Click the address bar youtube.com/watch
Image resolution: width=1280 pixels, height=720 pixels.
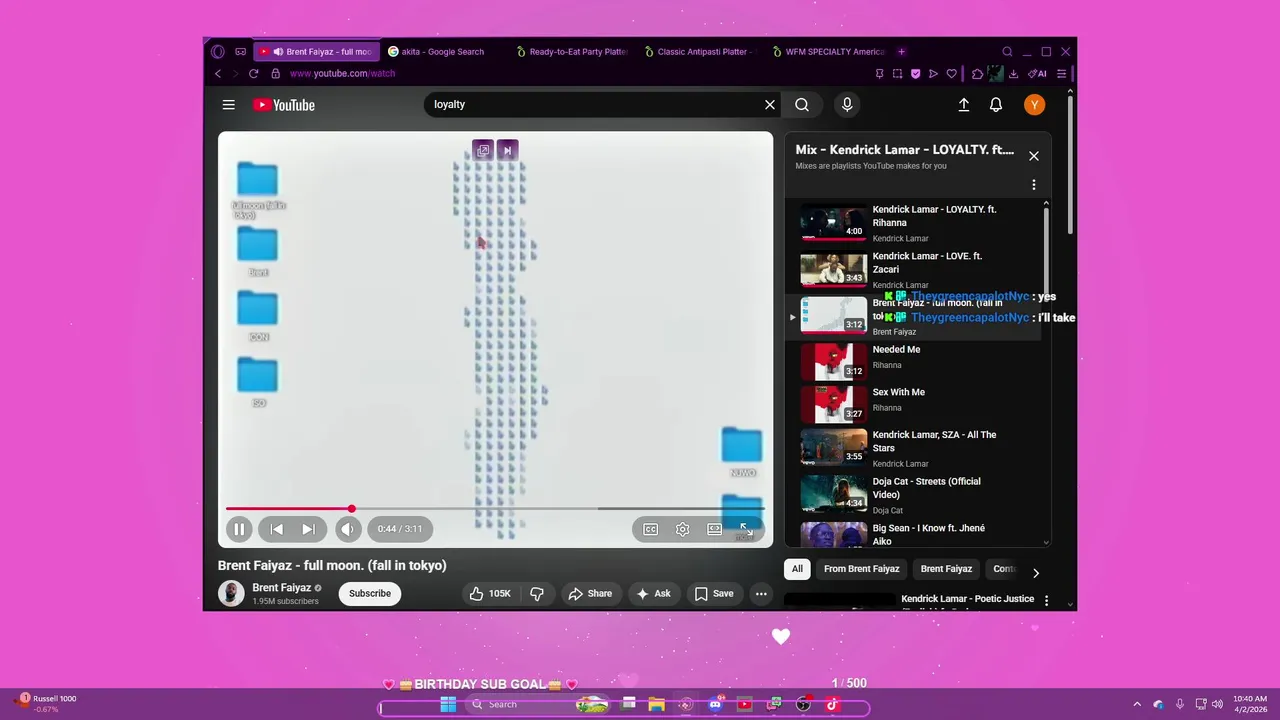[342, 74]
